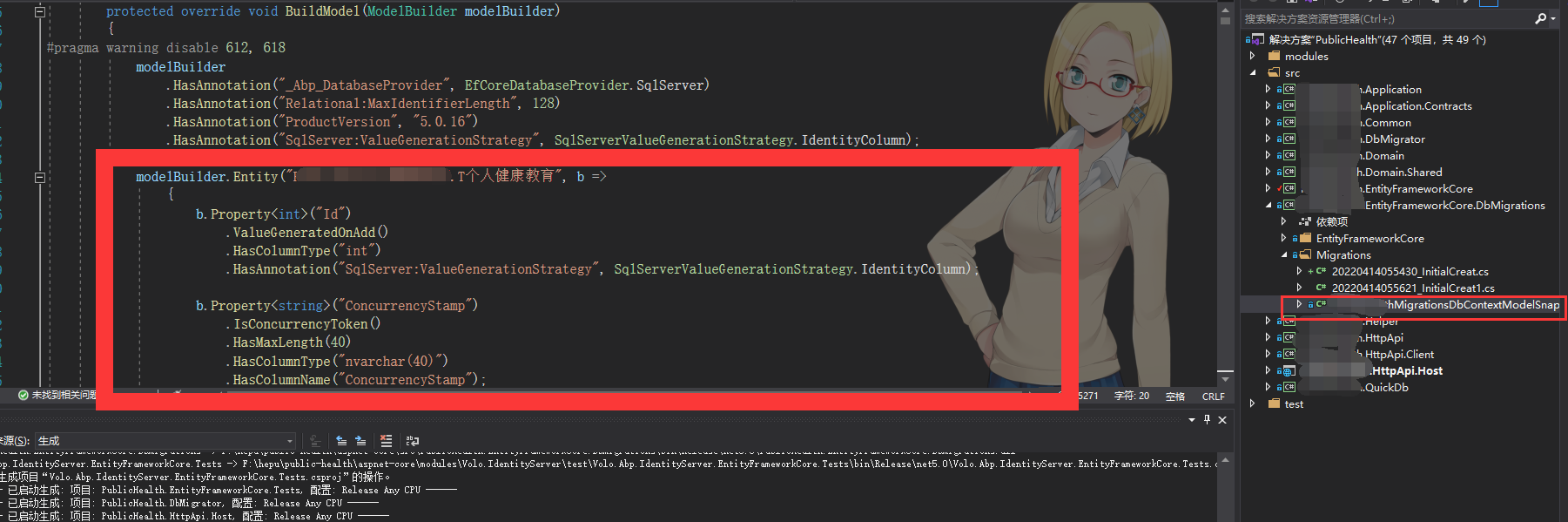
Task: Collapse the Migrations folder node
Action: pyautogui.click(x=1284, y=255)
